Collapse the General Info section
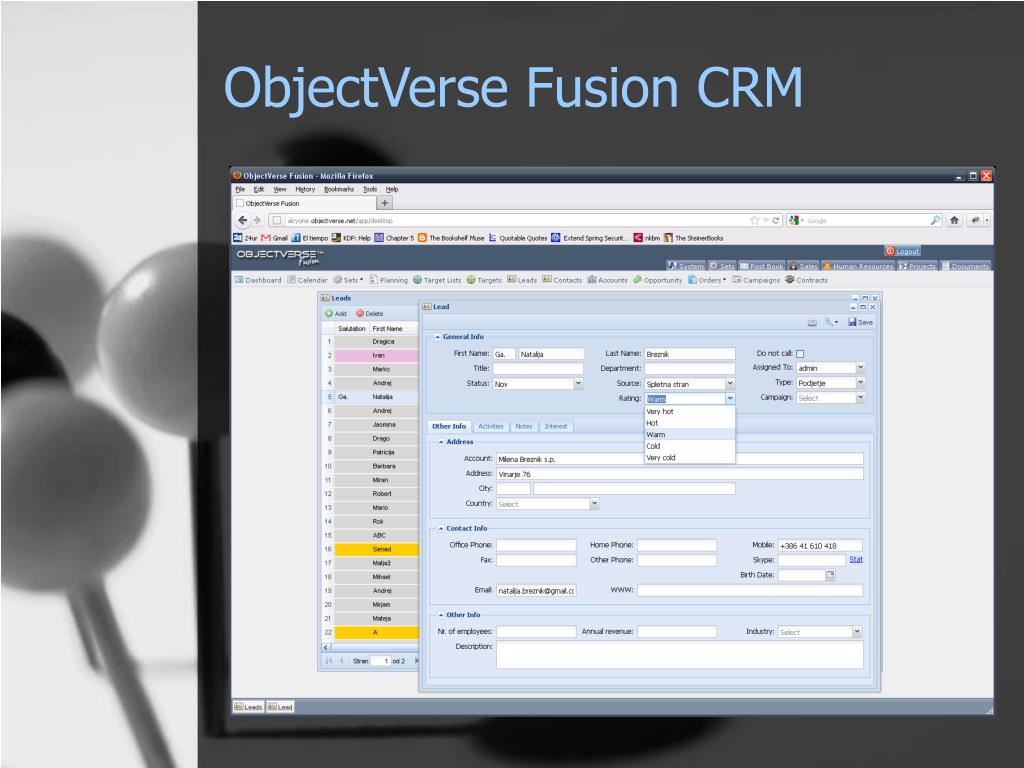1024x768 pixels. [438, 337]
